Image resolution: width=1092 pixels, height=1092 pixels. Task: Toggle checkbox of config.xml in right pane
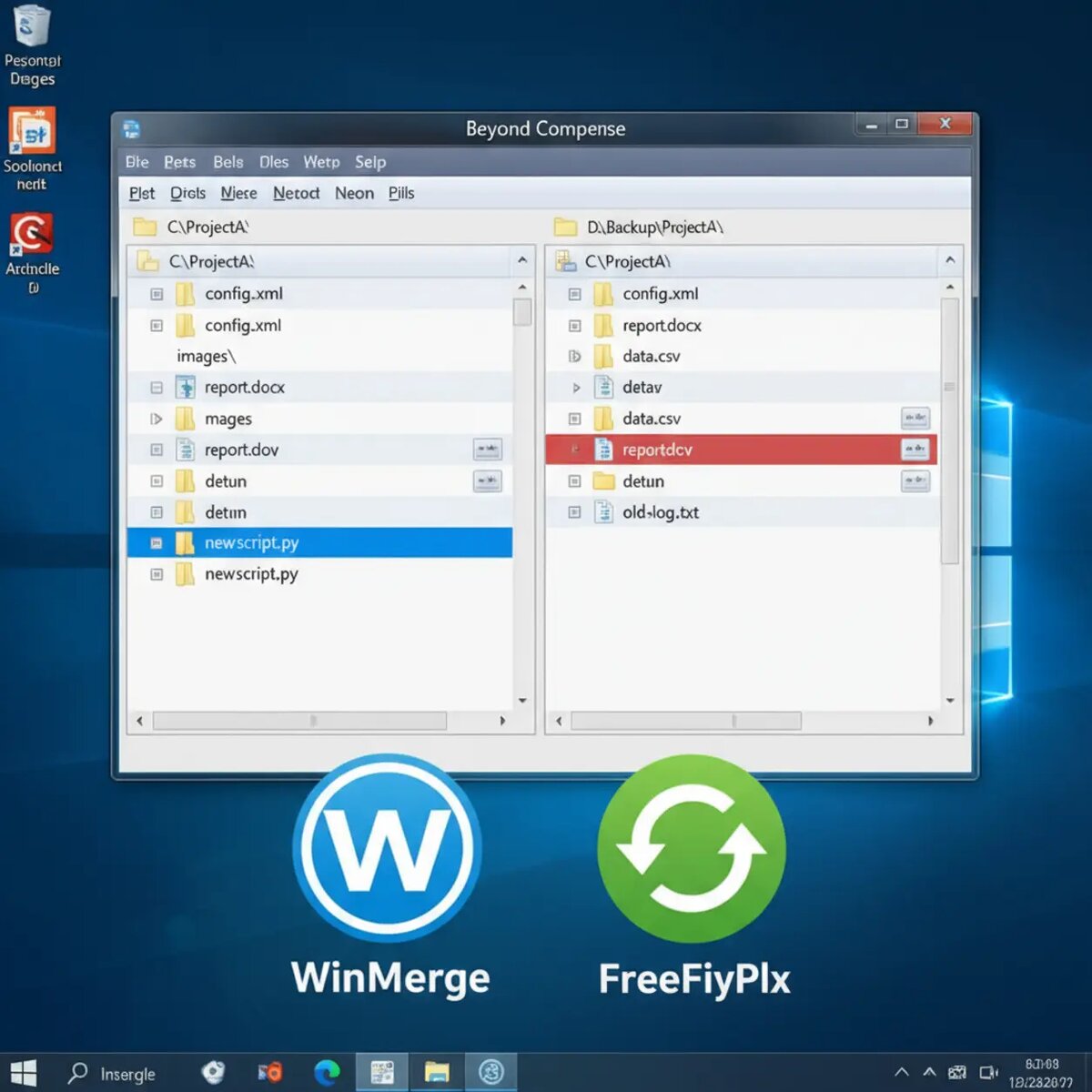(574, 294)
